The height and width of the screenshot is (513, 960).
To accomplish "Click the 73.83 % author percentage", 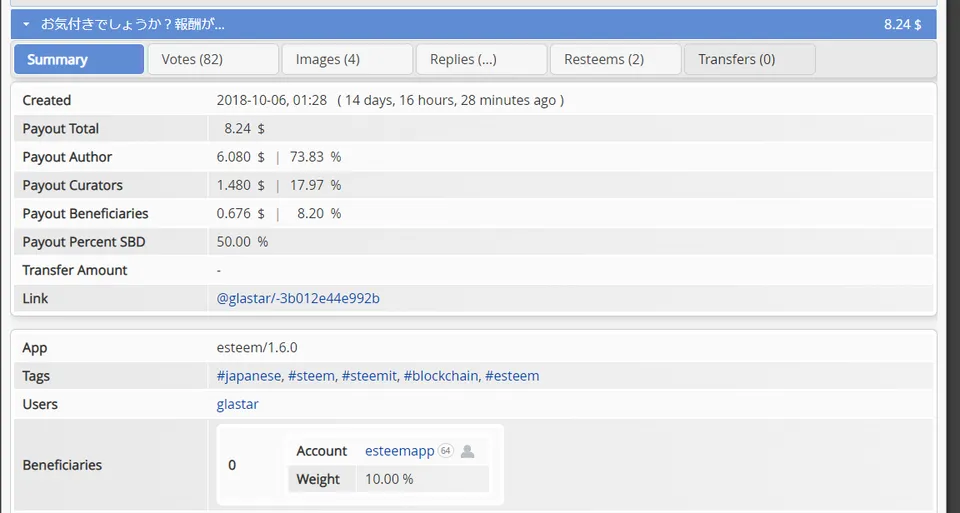I will pyautogui.click(x=315, y=157).
